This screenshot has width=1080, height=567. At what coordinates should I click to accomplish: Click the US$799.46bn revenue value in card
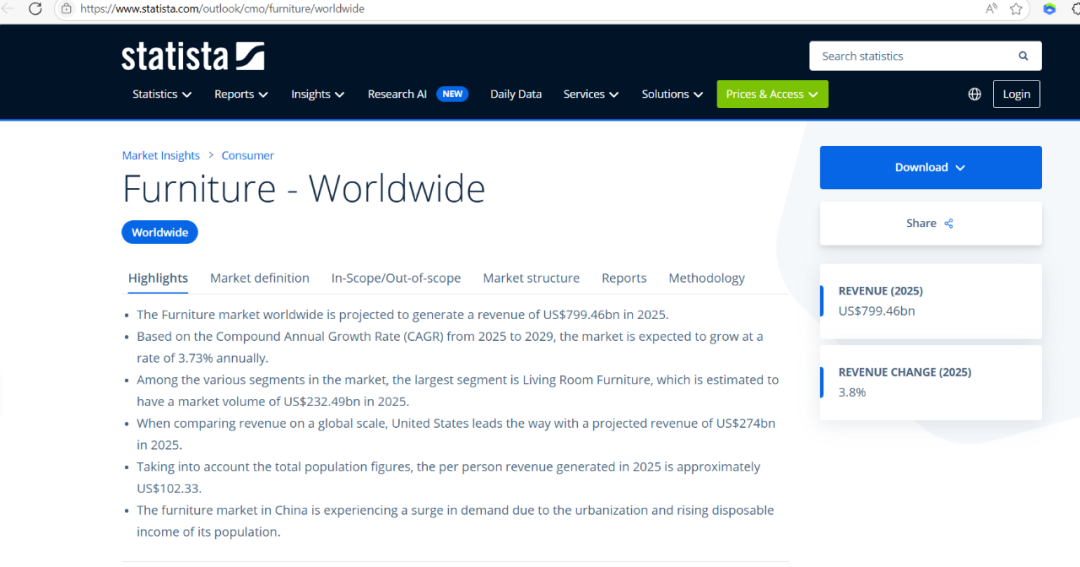pyautogui.click(x=877, y=311)
